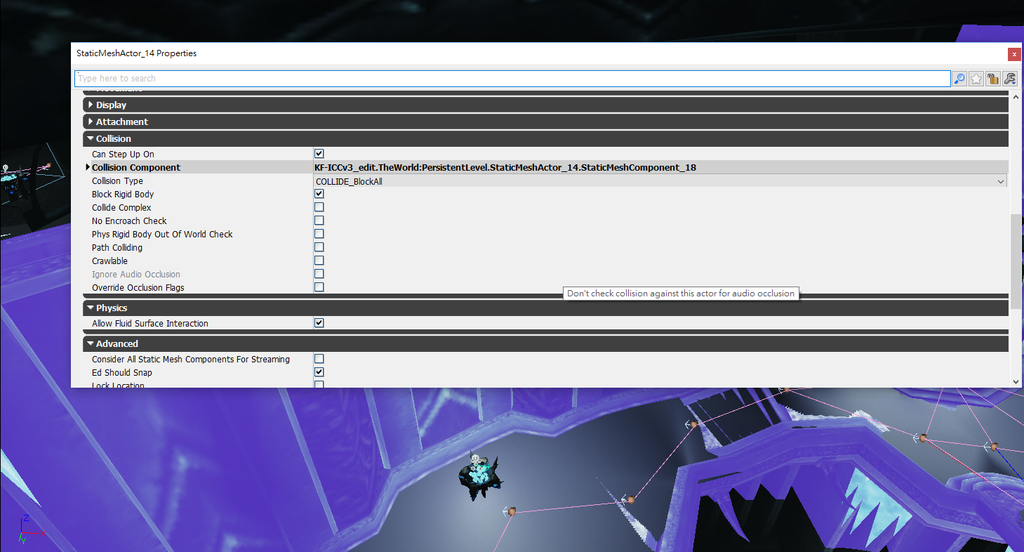Toggle the favorites star icon
Image resolution: width=1024 pixels, height=552 pixels.
[976, 79]
